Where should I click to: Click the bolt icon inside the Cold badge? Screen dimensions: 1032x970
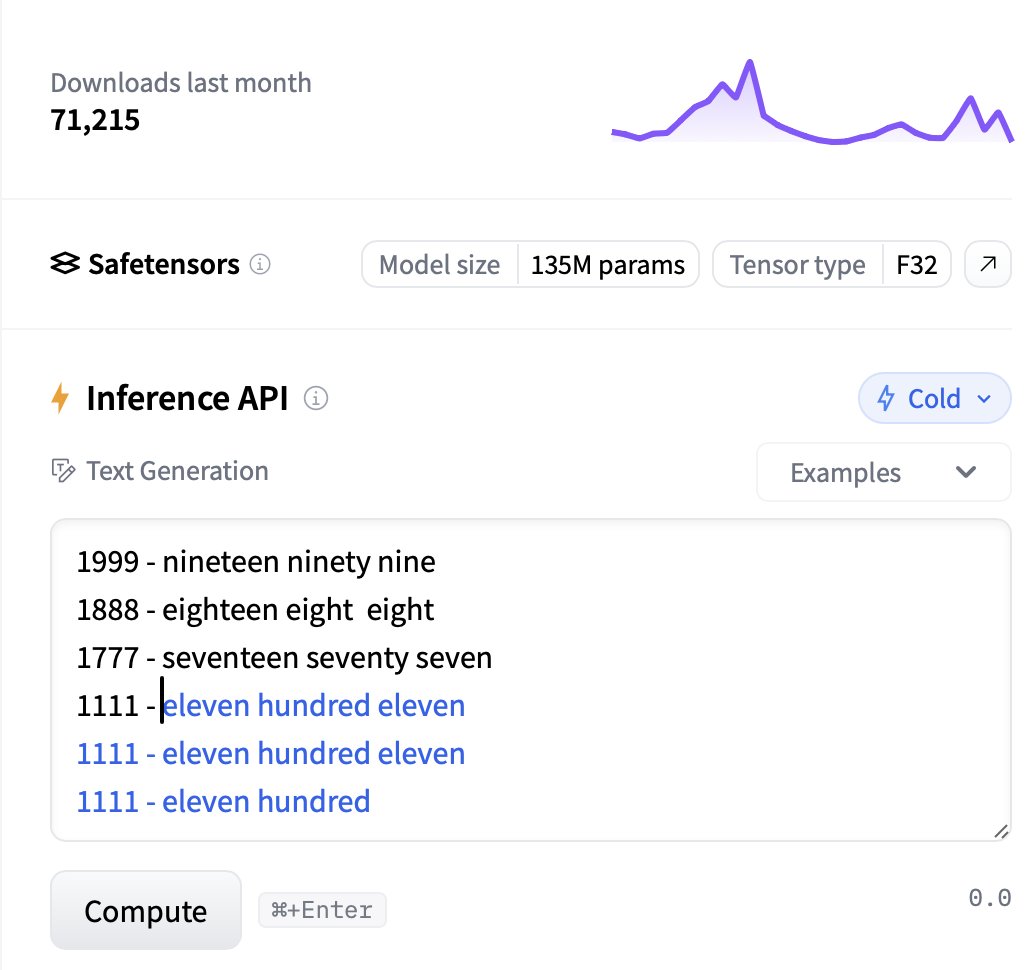click(x=886, y=398)
